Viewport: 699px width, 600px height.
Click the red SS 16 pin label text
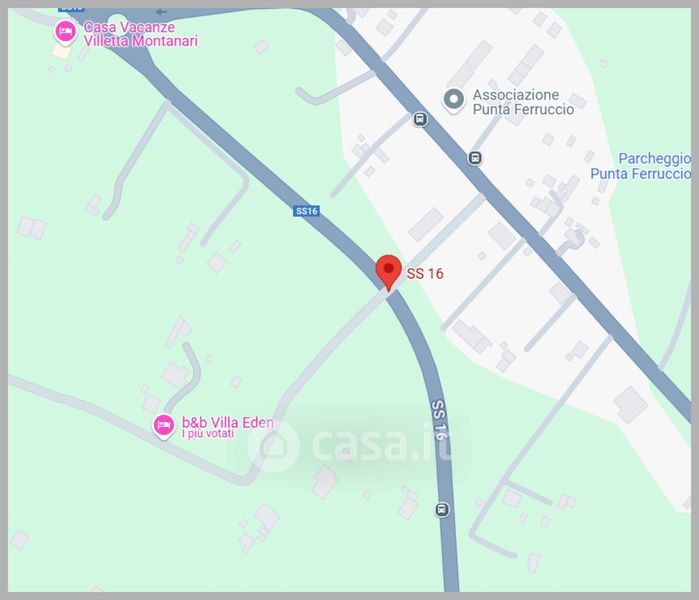pyautogui.click(x=425, y=273)
